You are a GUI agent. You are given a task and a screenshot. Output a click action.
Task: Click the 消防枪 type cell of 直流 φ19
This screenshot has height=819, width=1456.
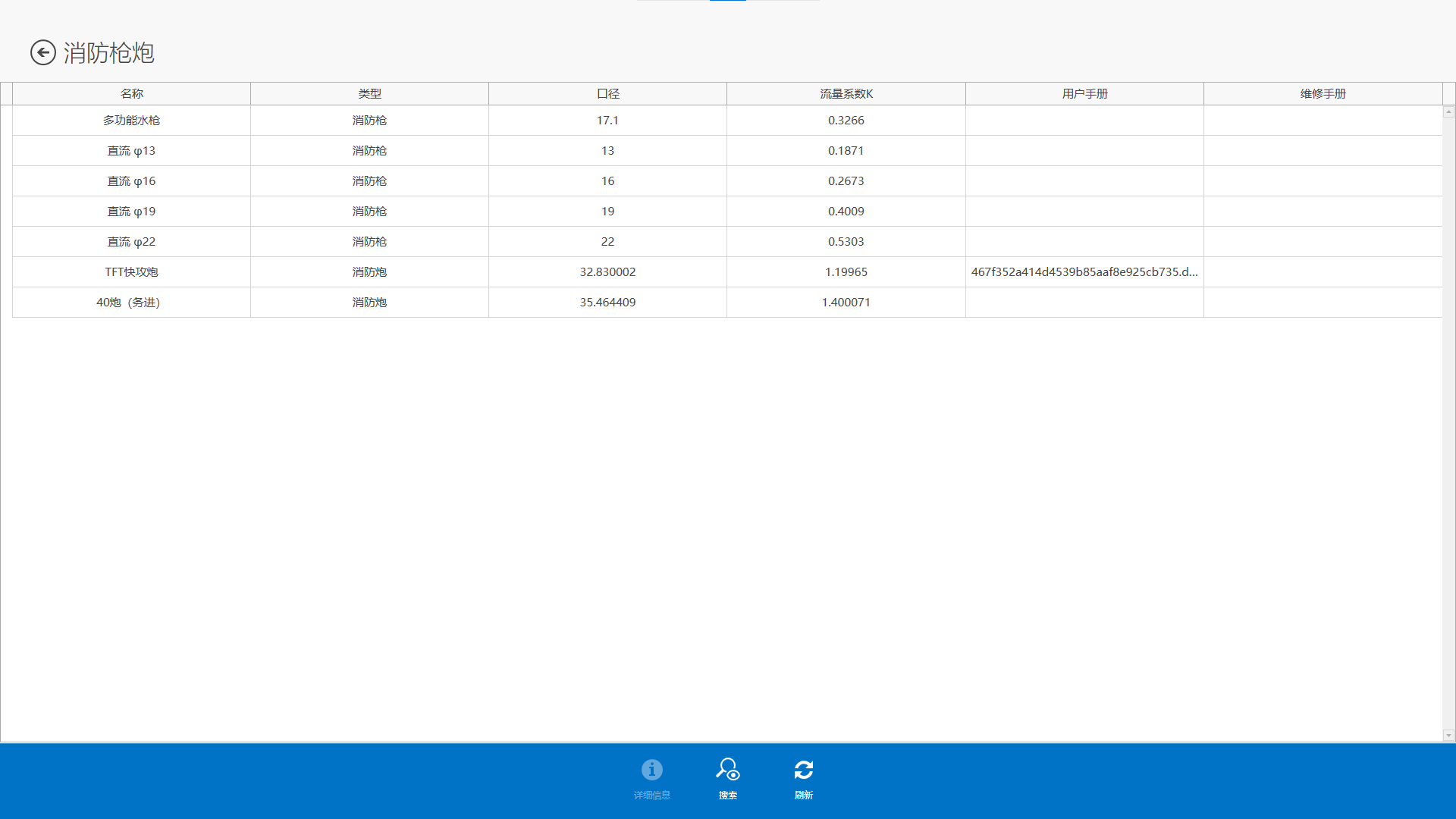(x=370, y=212)
